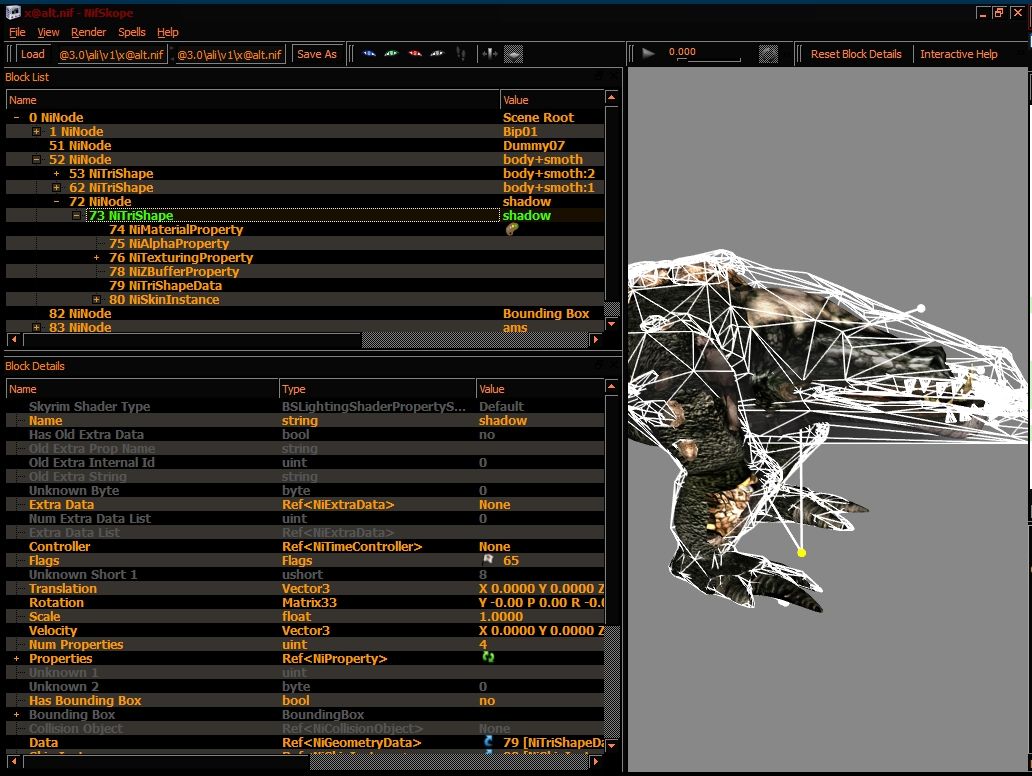Click Block List scroll down arrow
Image resolution: width=1032 pixels, height=776 pixels.
[611, 324]
